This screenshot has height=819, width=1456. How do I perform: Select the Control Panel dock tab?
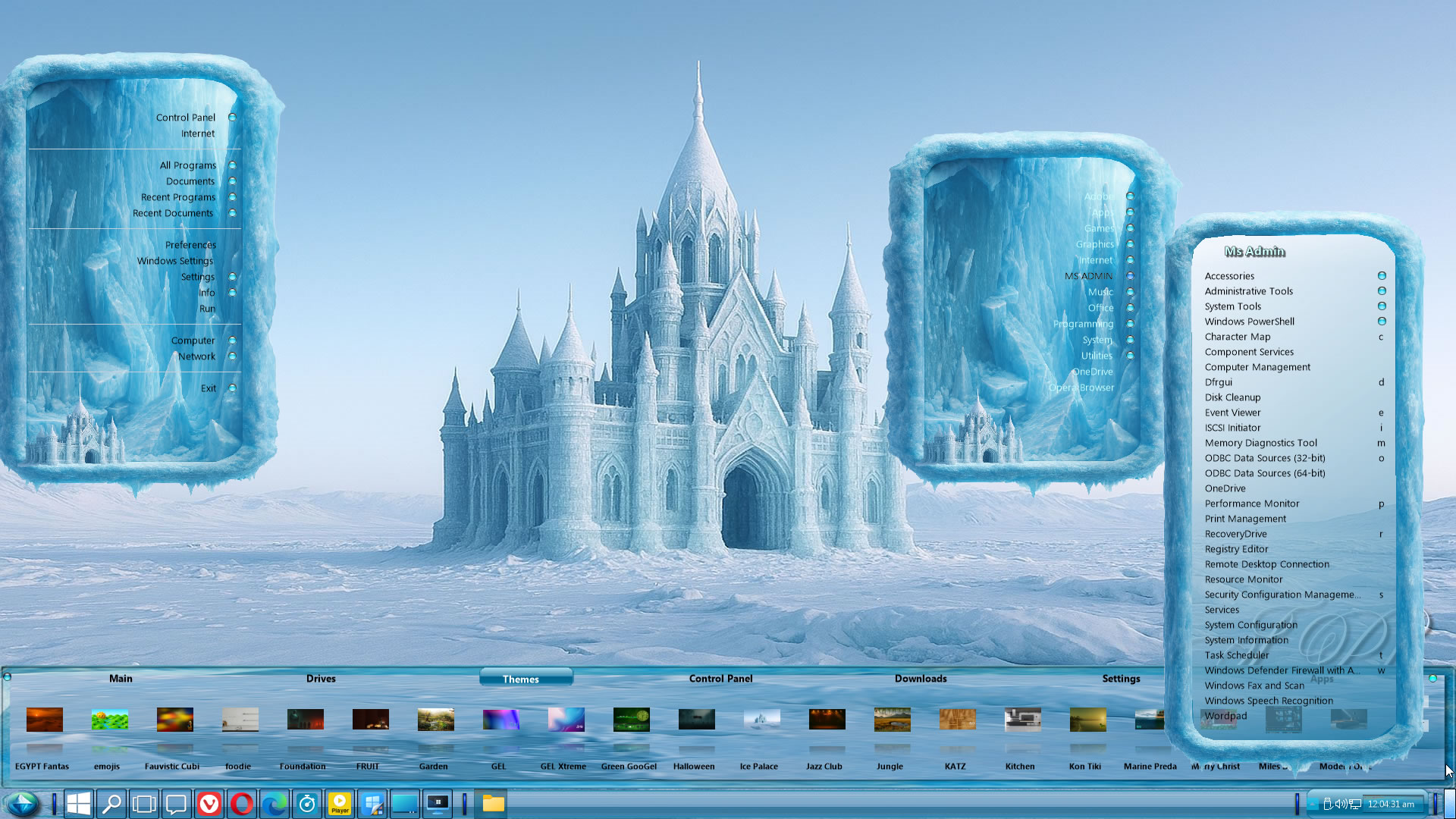720,679
